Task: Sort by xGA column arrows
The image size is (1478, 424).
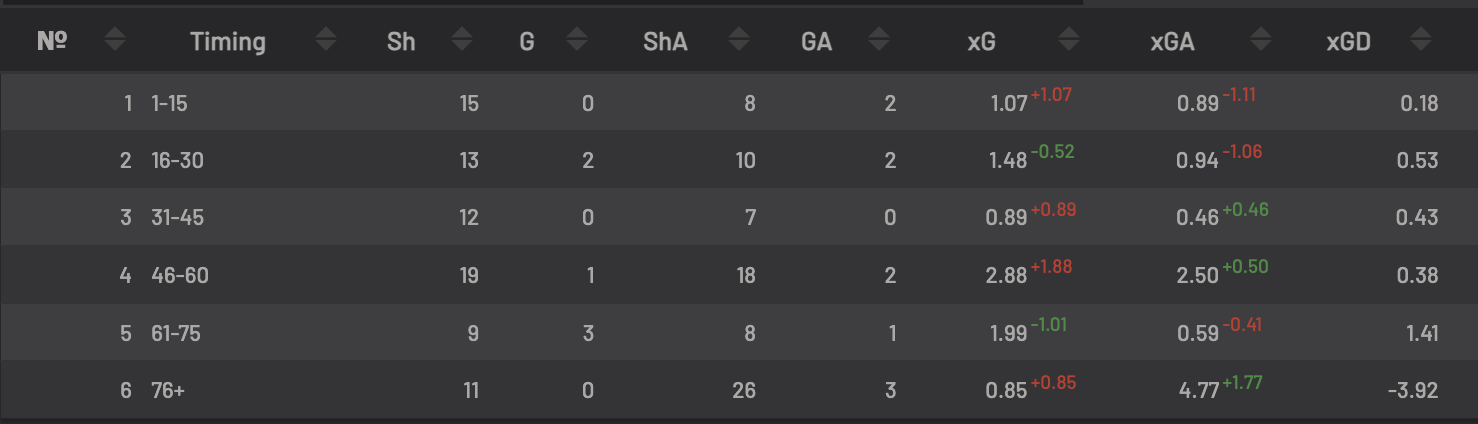Action: tap(1261, 41)
